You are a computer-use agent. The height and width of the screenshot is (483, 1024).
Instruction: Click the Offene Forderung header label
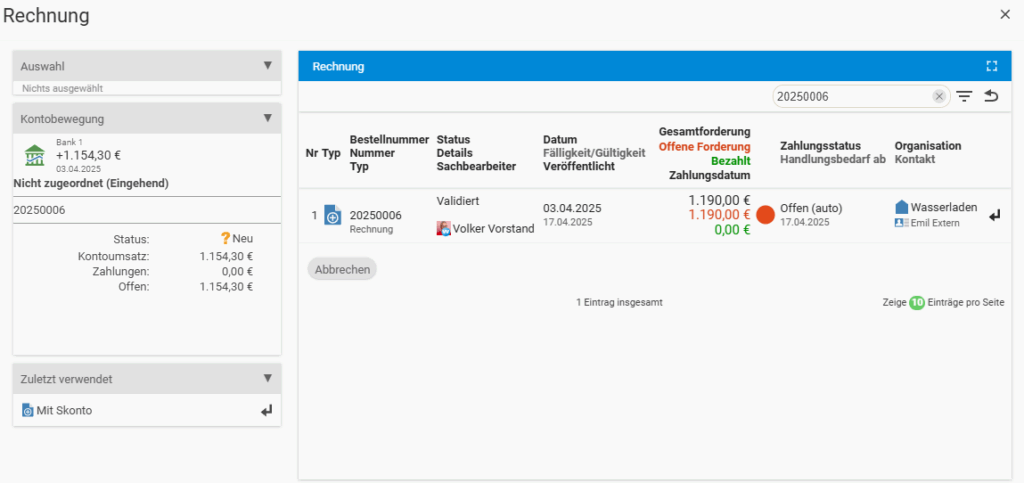coord(705,146)
